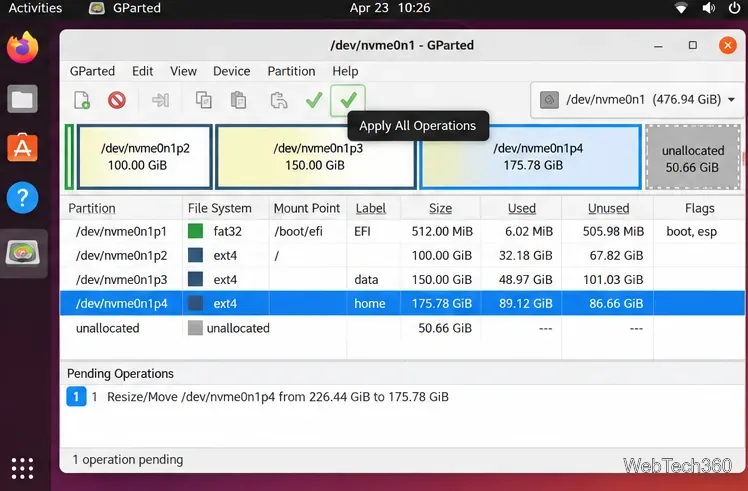Open the Help menu
This screenshot has height=491, width=748.
click(x=345, y=71)
